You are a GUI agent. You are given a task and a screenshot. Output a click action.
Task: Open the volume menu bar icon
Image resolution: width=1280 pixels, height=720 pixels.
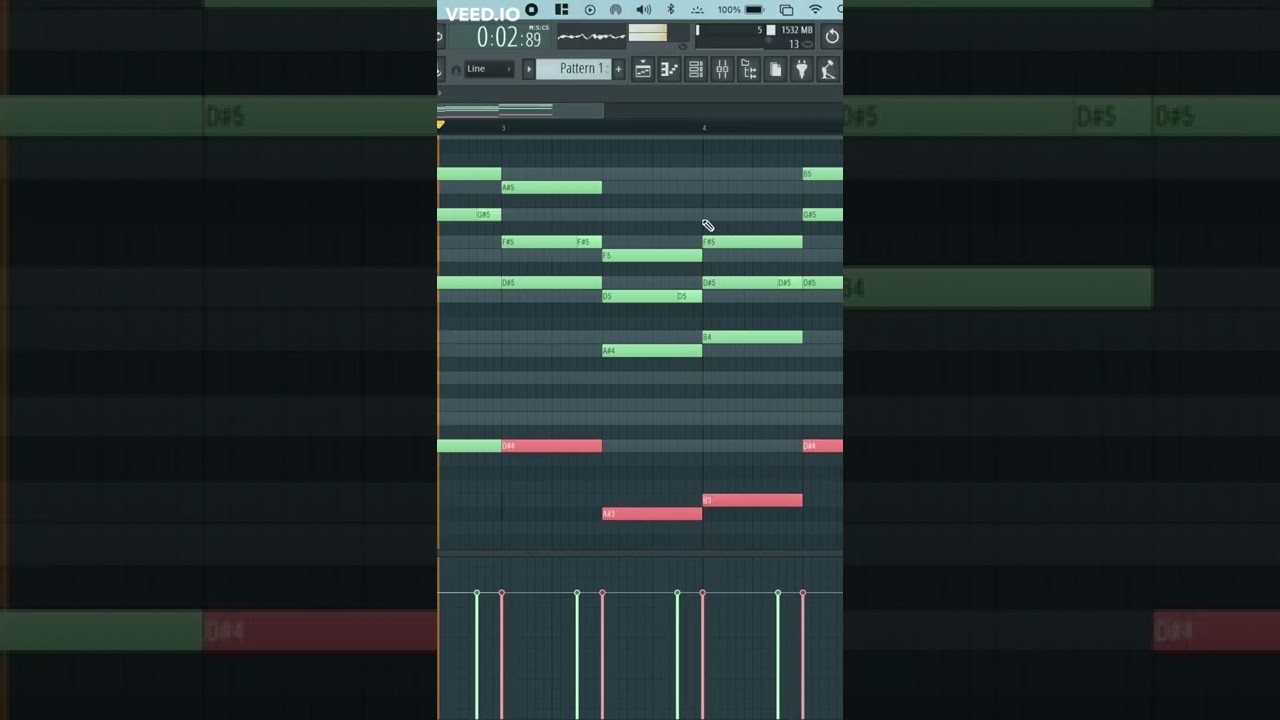pos(643,10)
